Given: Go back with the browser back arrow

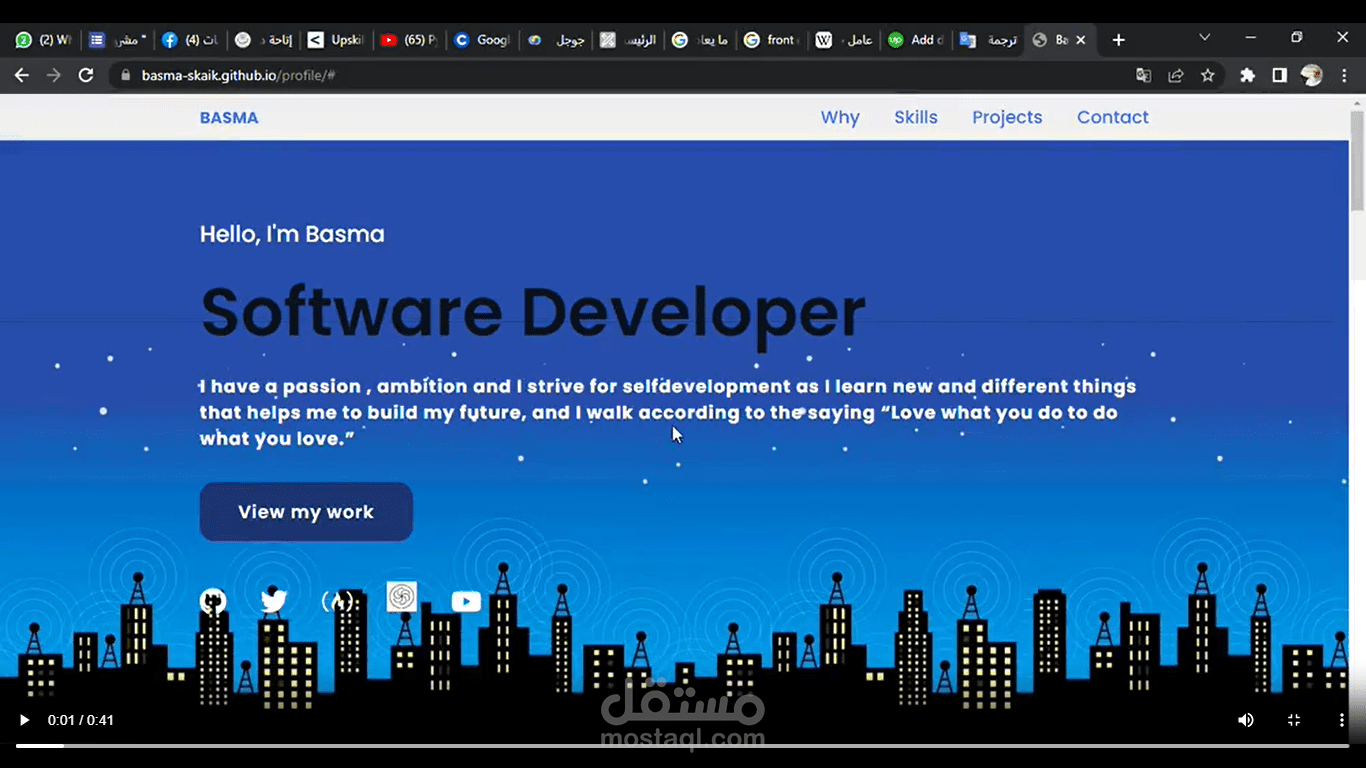Looking at the screenshot, I should point(22,75).
